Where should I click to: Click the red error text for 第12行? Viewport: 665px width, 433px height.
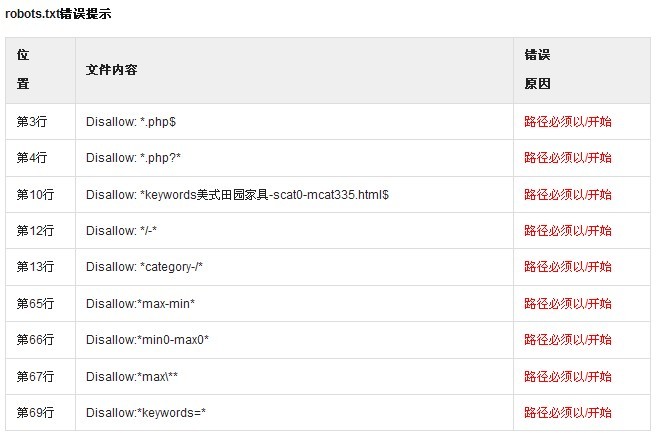(x=568, y=231)
